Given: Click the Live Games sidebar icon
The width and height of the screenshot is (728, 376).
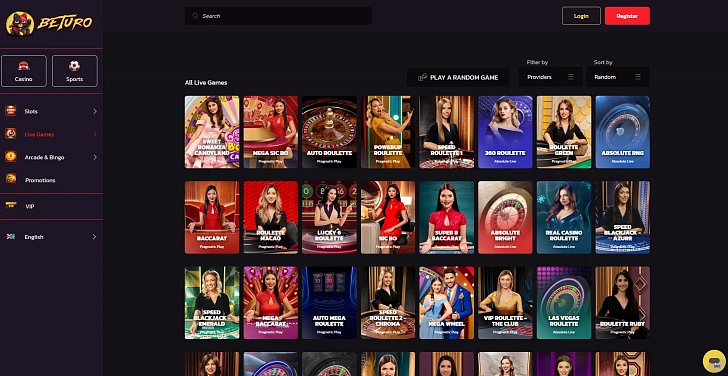Looking at the screenshot, I should [11, 134].
